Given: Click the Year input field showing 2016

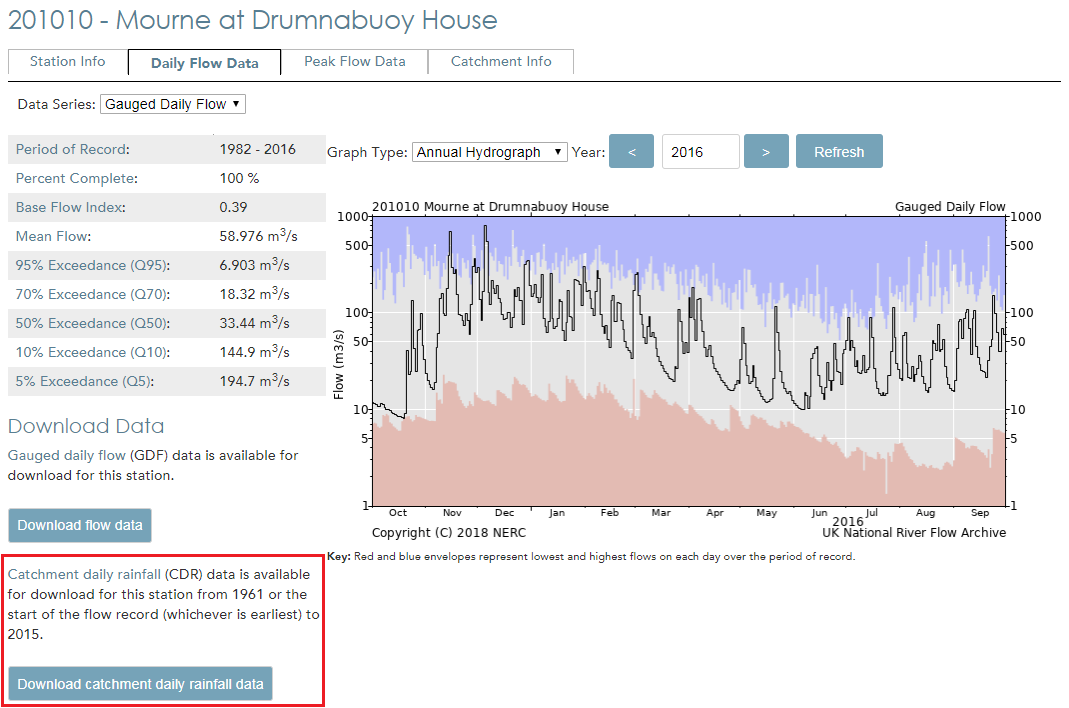Looking at the screenshot, I should pos(700,151).
